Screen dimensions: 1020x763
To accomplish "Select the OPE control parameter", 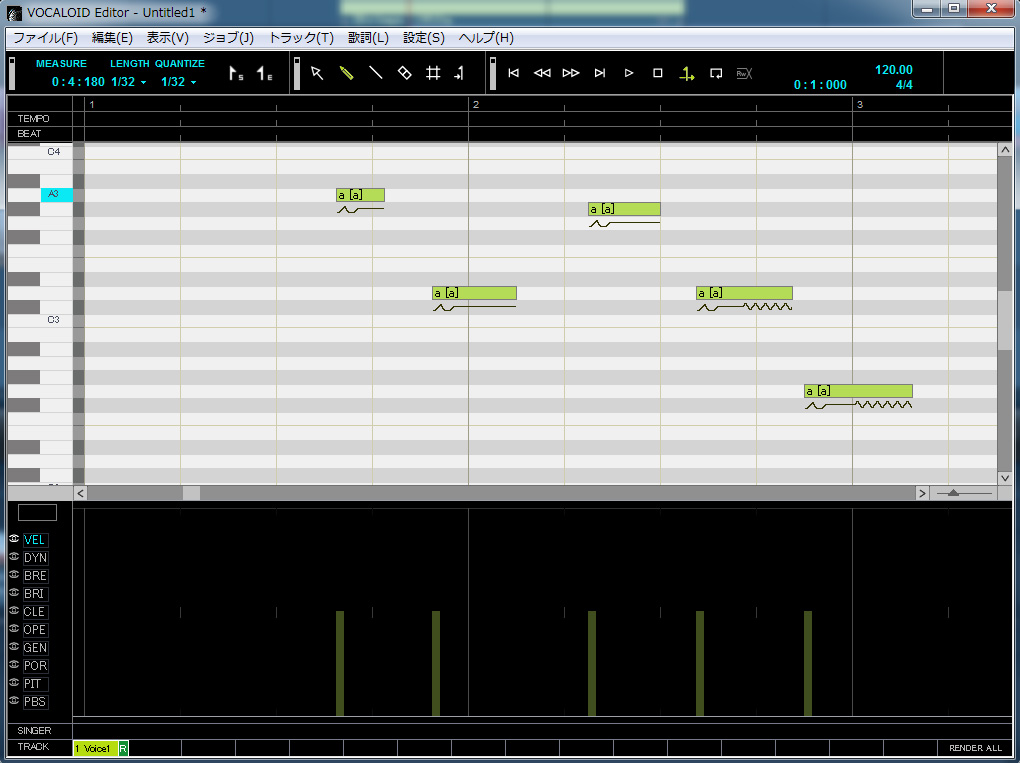I will pyautogui.click(x=35, y=630).
